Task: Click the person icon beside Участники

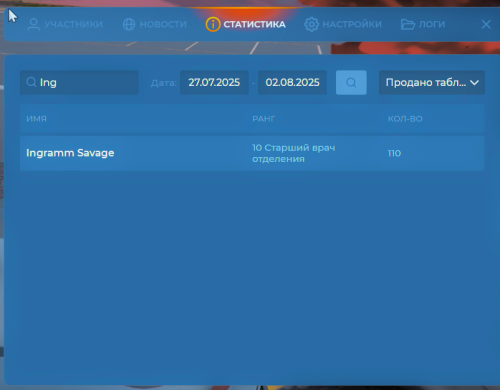Action: point(34,24)
